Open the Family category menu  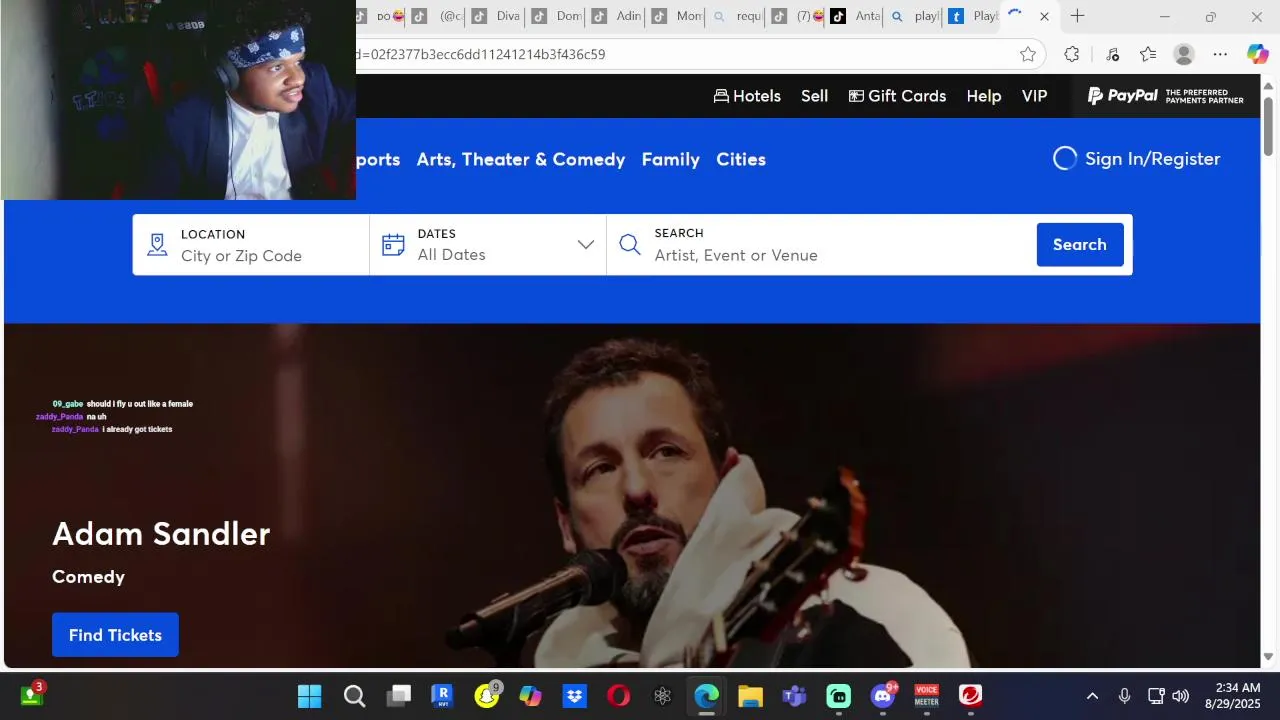(x=670, y=159)
